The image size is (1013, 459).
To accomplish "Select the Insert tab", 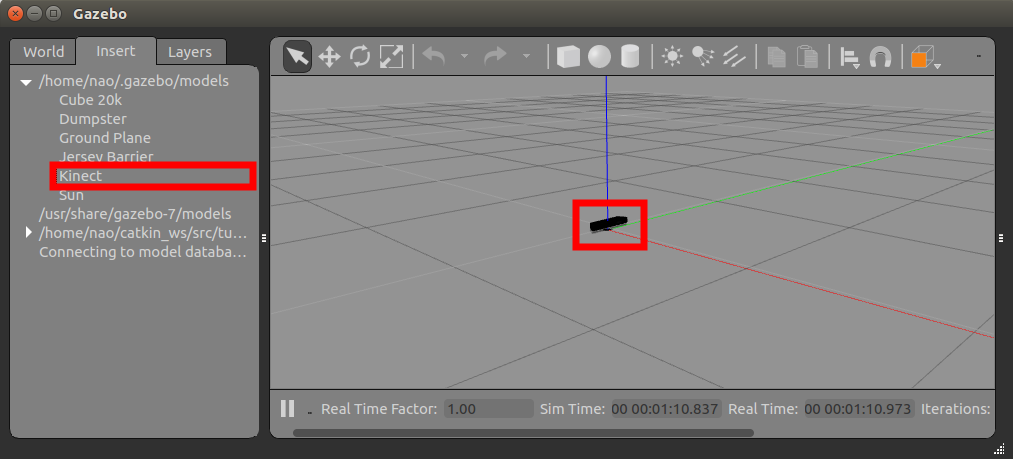I will [116, 51].
